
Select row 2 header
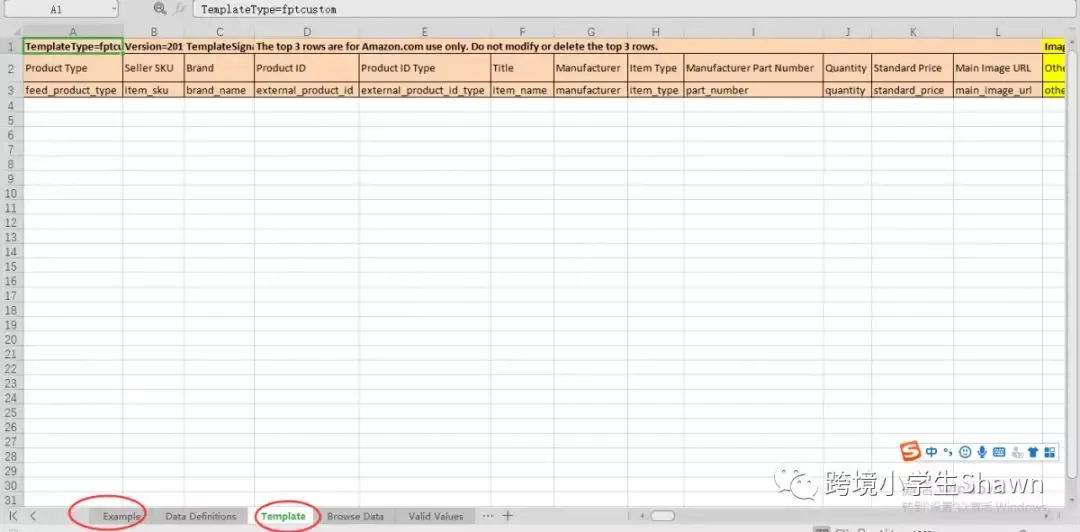click(x=11, y=69)
